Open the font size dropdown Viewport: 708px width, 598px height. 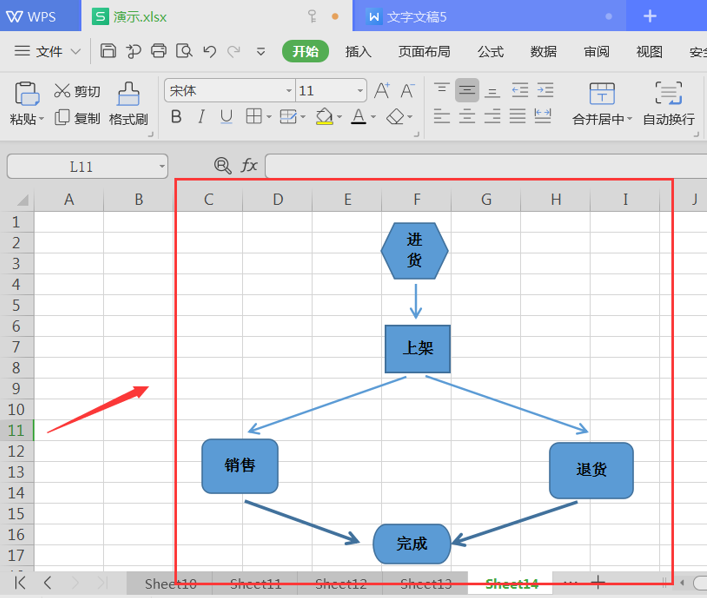pos(360,91)
